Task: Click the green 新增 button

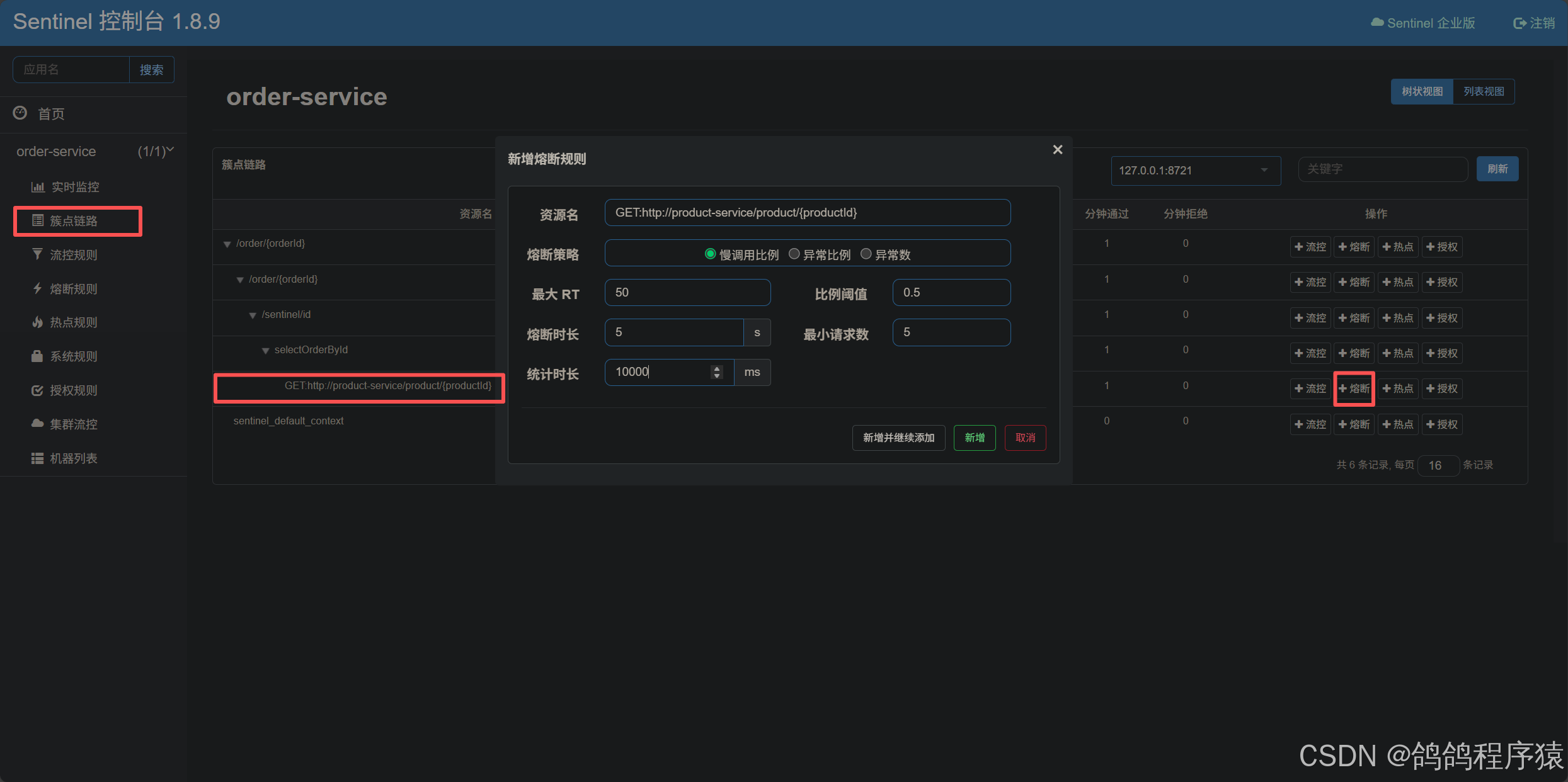Action: point(974,438)
